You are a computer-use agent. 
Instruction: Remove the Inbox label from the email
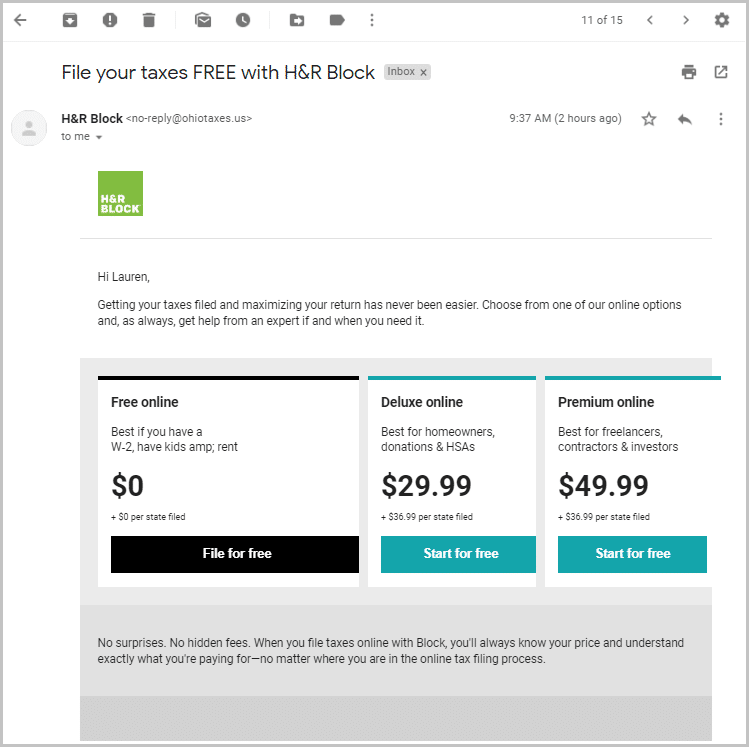point(424,72)
